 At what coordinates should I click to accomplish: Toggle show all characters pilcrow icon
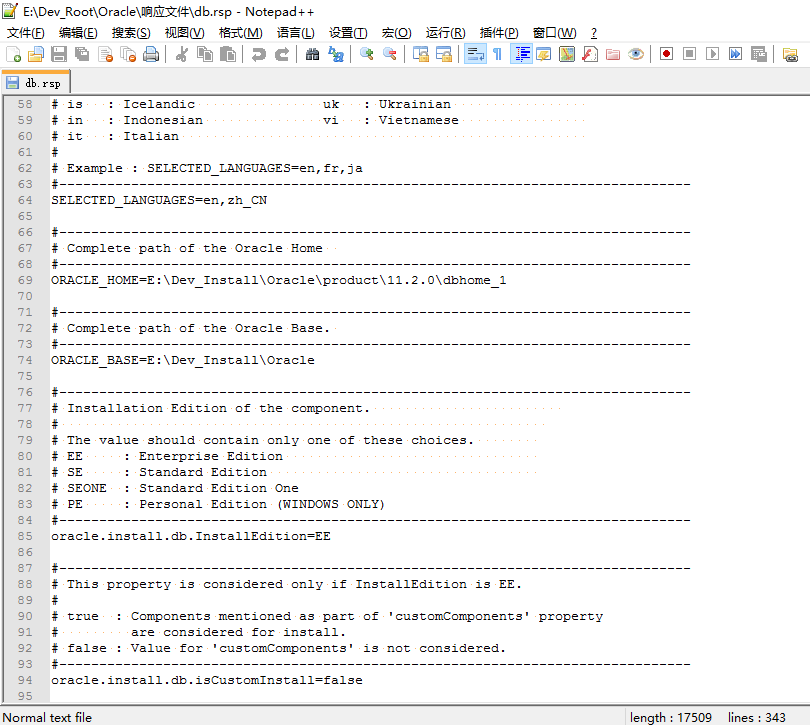click(497, 54)
